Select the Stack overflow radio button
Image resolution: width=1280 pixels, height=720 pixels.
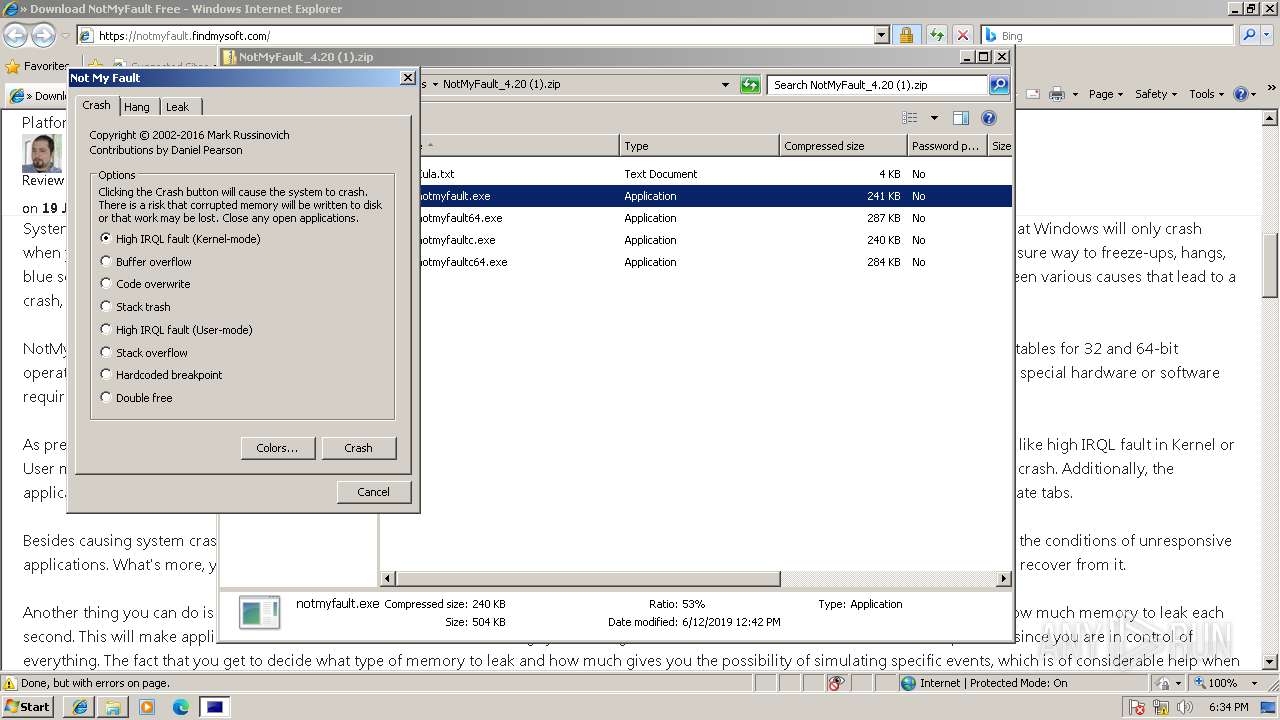(144, 353)
